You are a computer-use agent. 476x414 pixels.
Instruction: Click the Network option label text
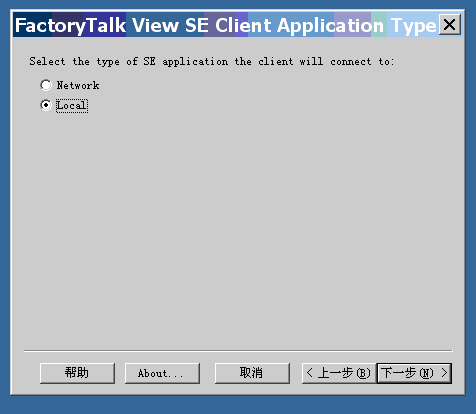[x=78, y=85]
